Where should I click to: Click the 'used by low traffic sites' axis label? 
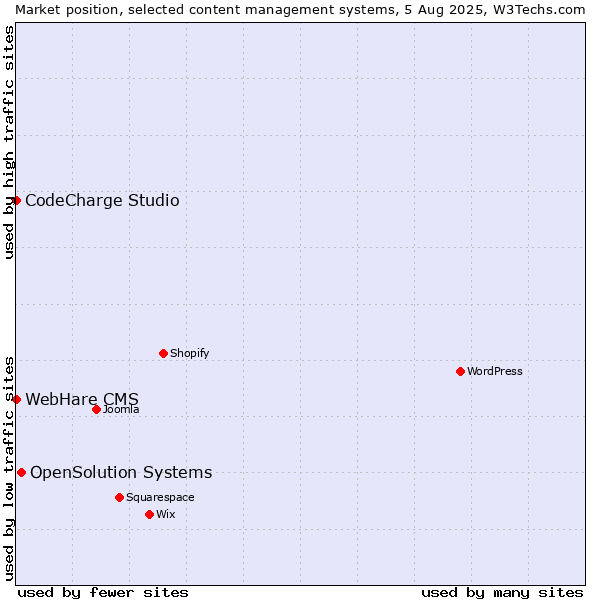pos(8,469)
